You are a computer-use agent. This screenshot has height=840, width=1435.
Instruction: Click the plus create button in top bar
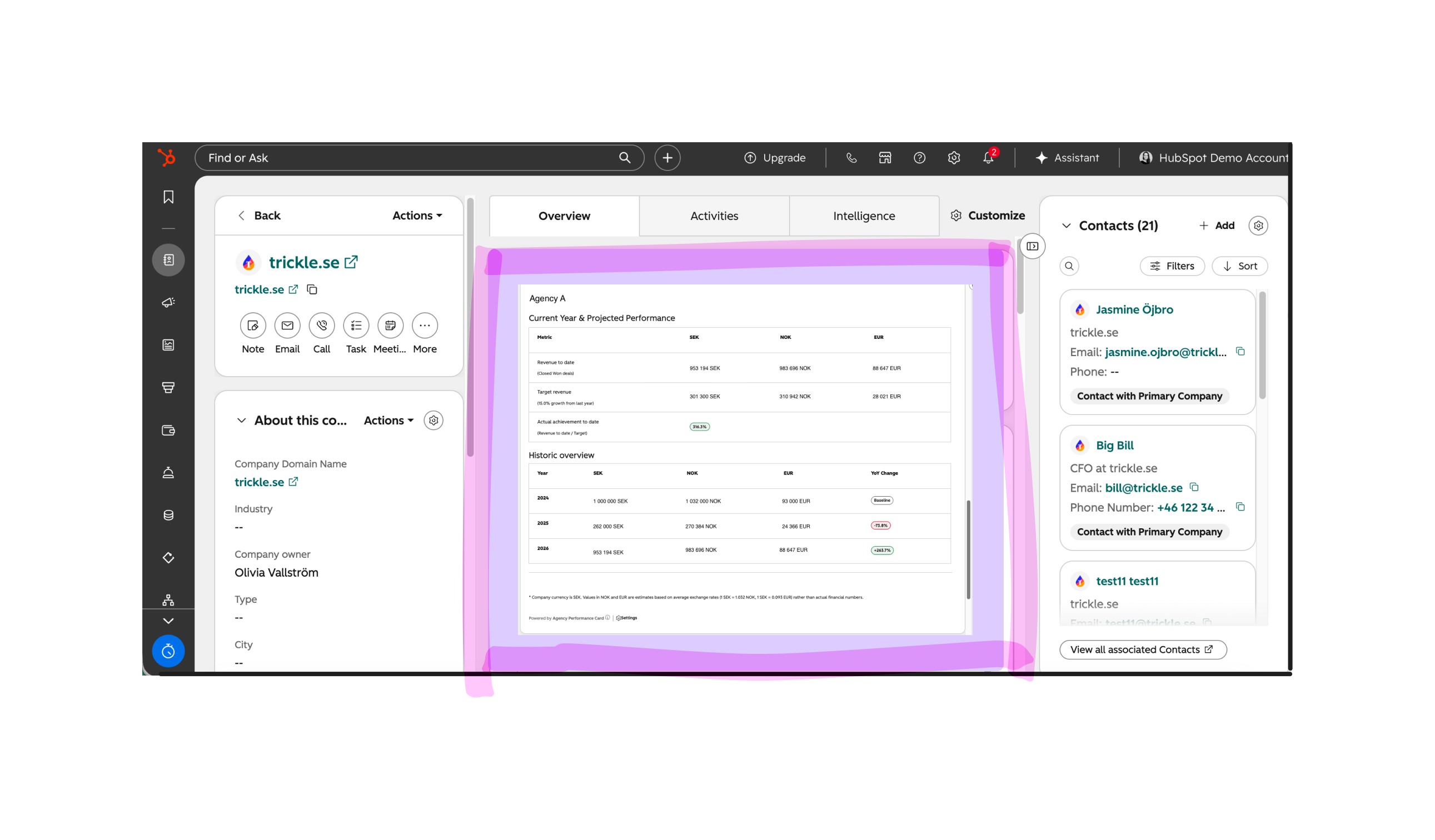(x=667, y=158)
